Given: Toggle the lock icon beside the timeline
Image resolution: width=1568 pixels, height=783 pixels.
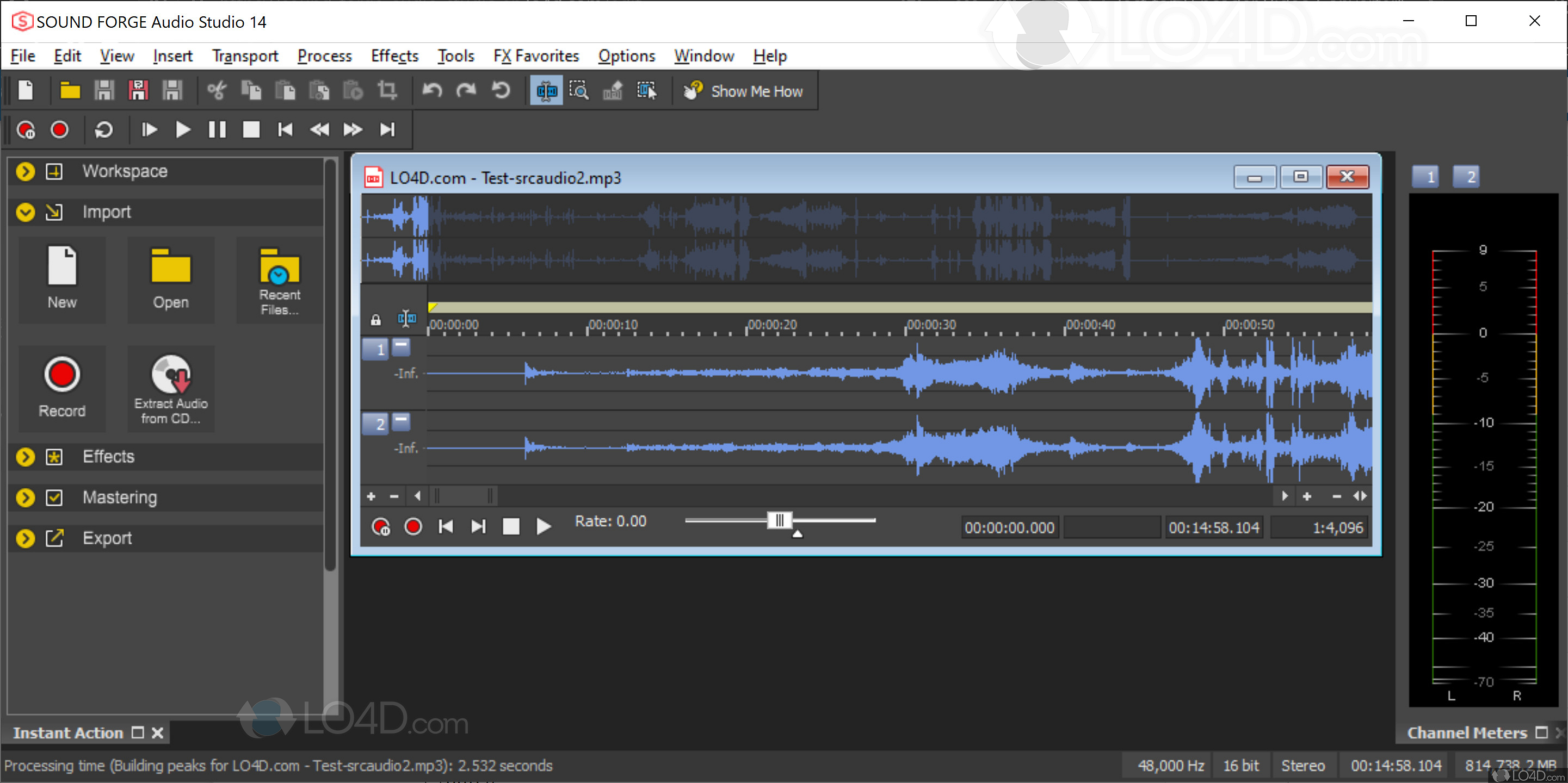Looking at the screenshot, I should tap(375, 320).
